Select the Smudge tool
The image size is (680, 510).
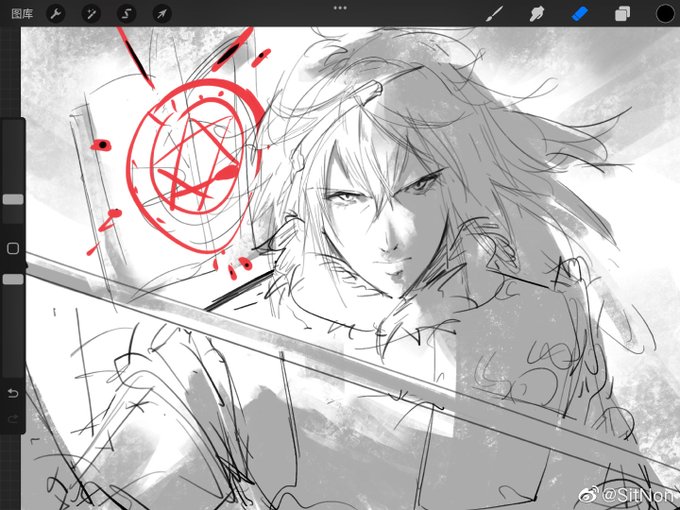[x=537, y=14]
